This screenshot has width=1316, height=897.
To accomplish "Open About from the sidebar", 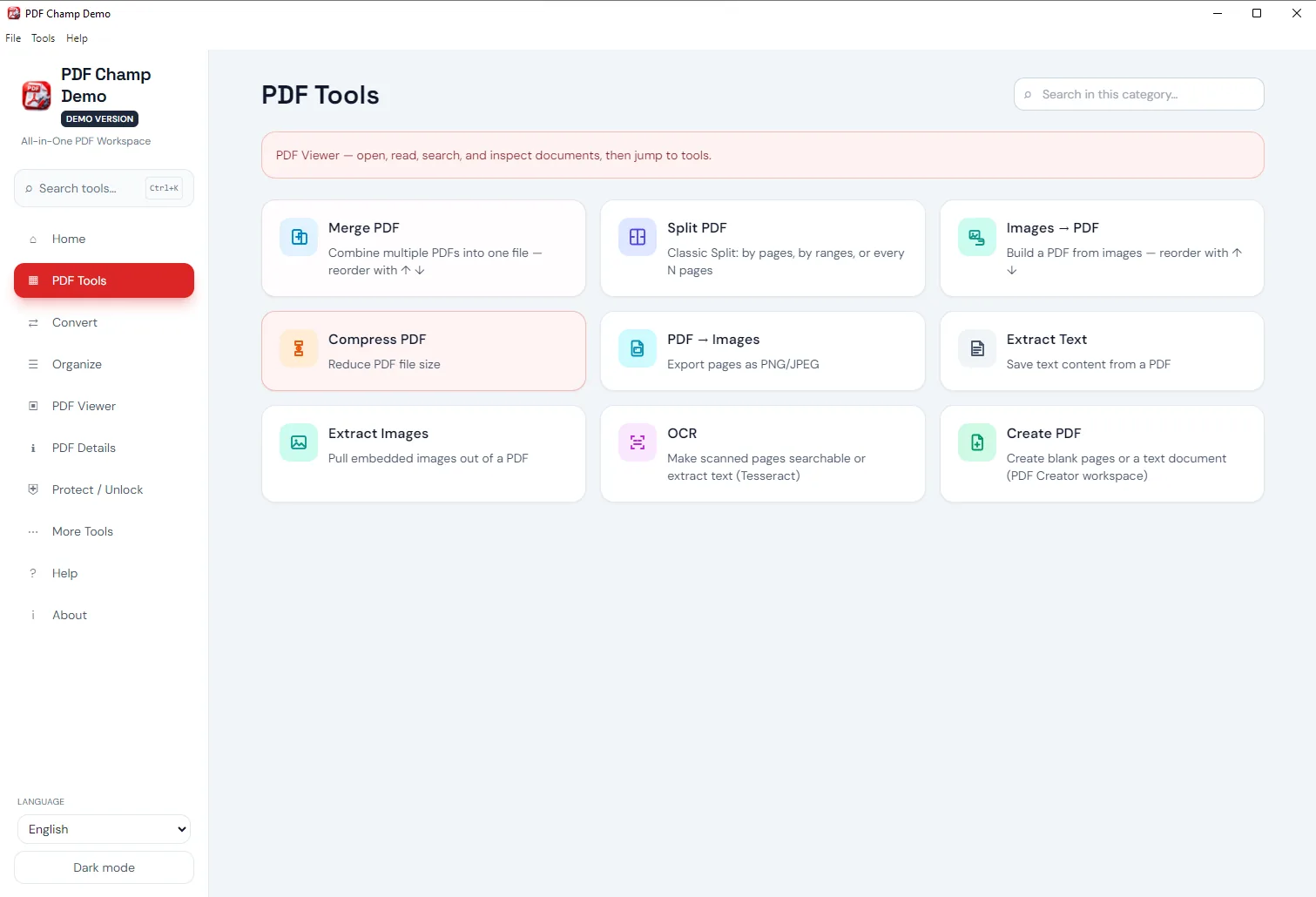I will pos(104,615).
